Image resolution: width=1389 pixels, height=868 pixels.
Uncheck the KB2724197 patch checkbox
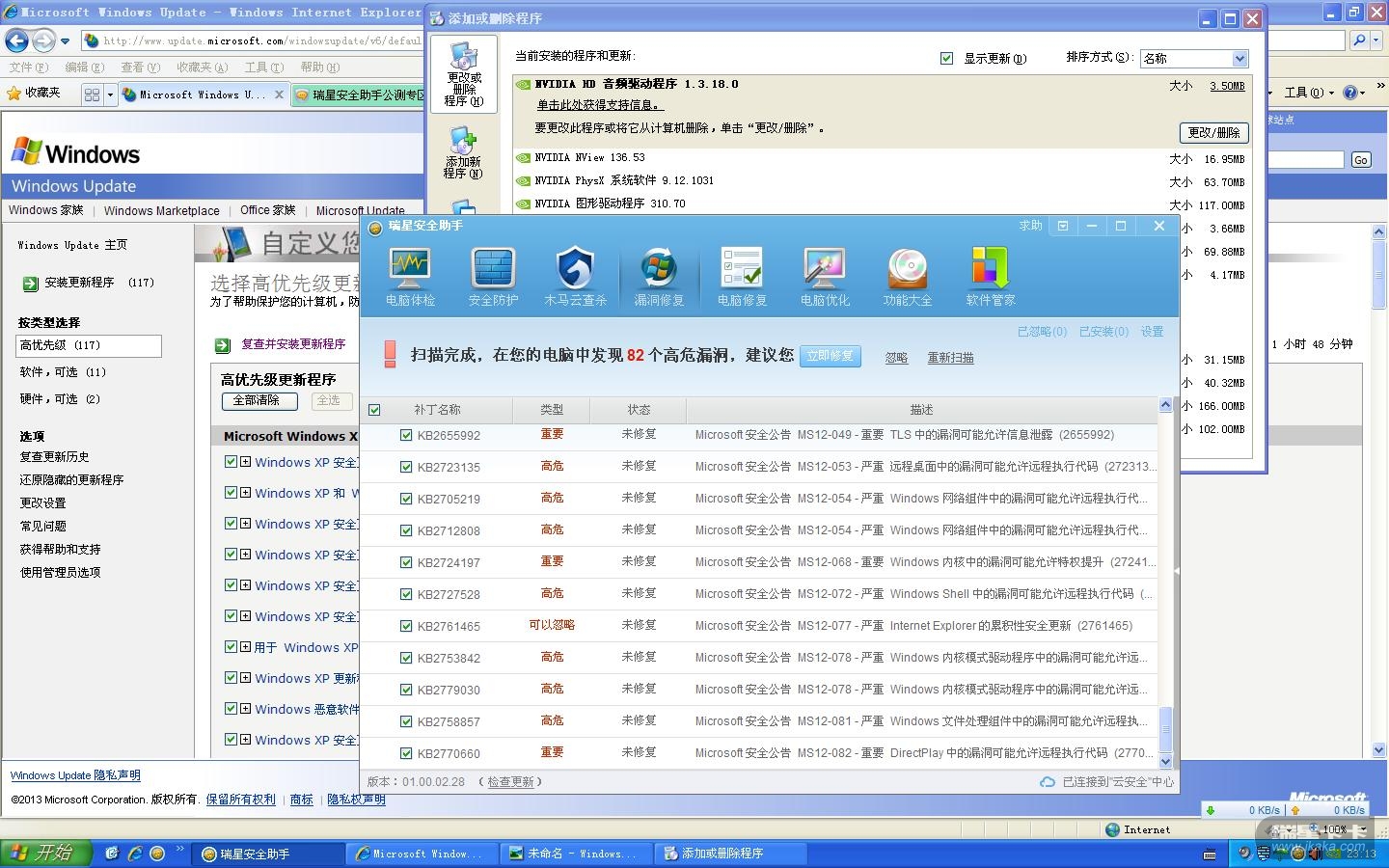click(x=406, y=563)
